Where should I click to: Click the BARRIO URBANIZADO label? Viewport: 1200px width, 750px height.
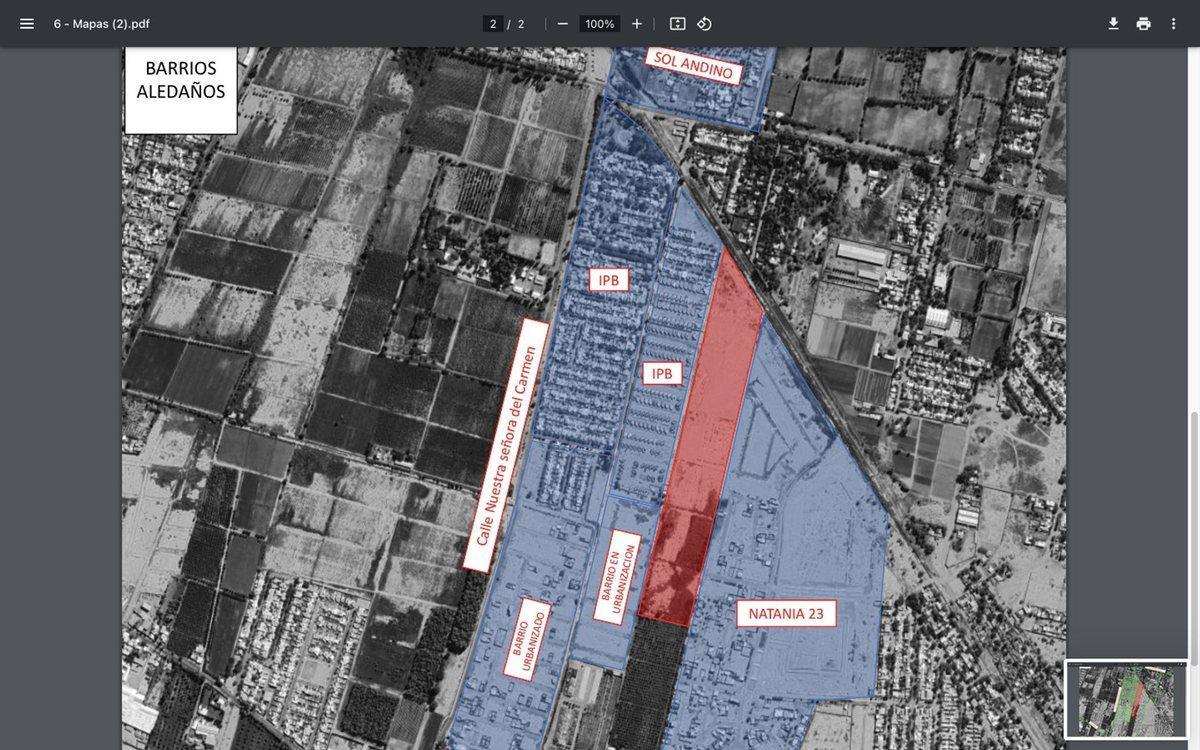pos(528,640)
